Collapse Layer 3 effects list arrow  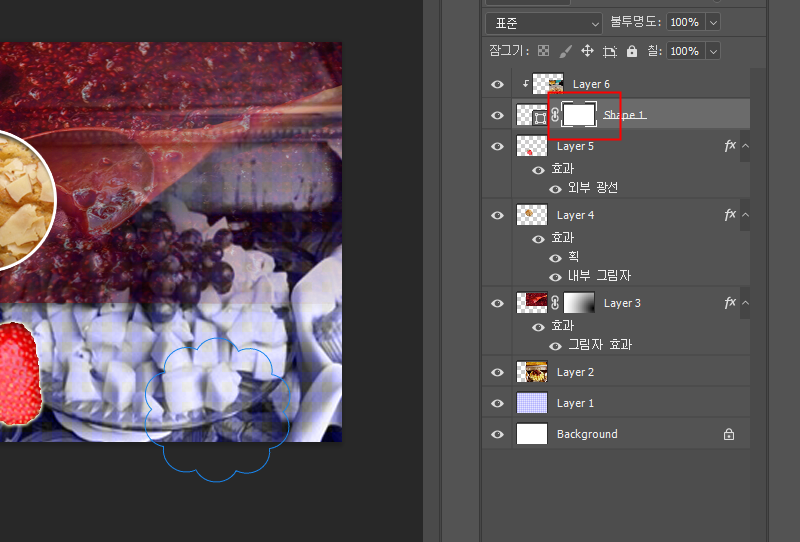point(745,303)
